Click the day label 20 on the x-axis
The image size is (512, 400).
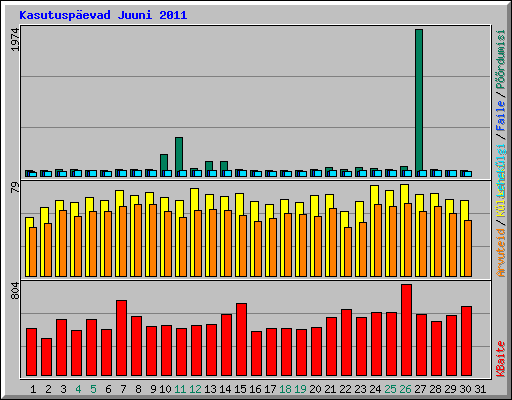[x=315, y=389]
